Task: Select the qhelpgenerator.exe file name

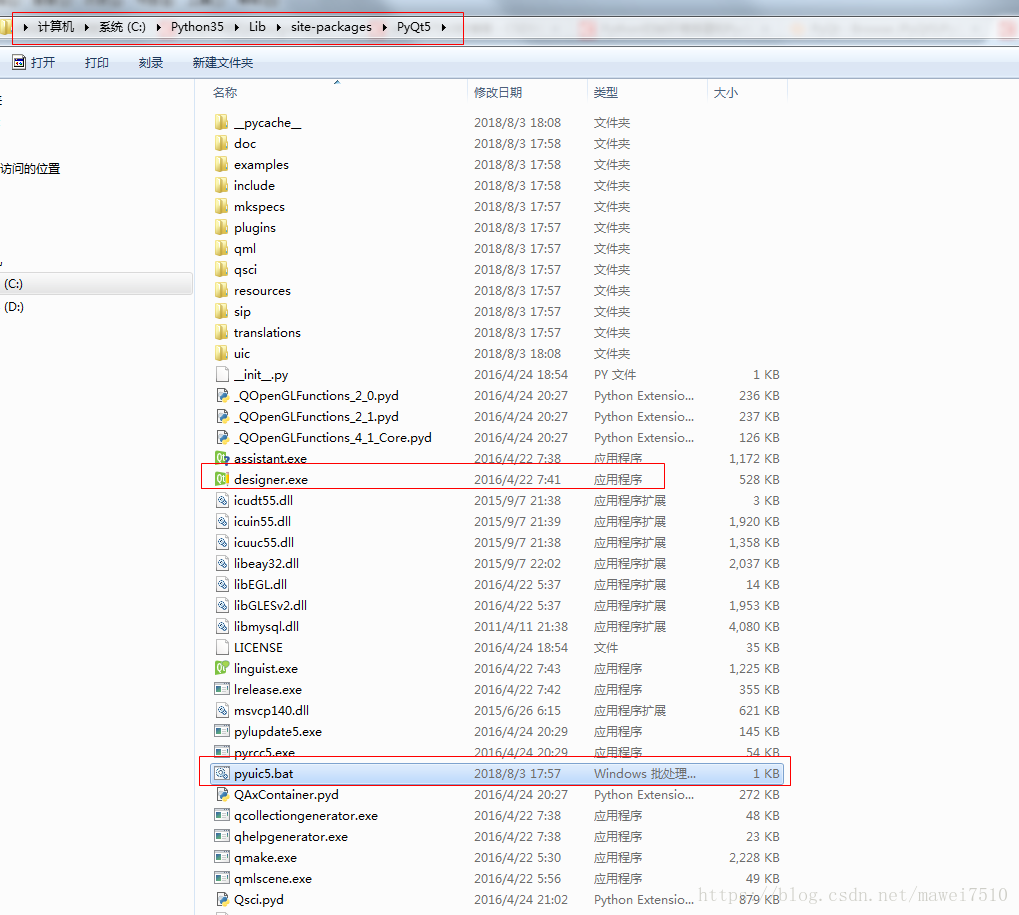Action: point(290,836)
